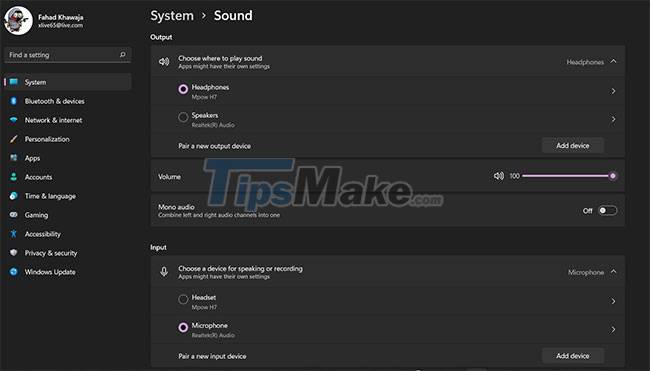Click the 'Headphones' summary text in Output header

click(x=585, y=62)
